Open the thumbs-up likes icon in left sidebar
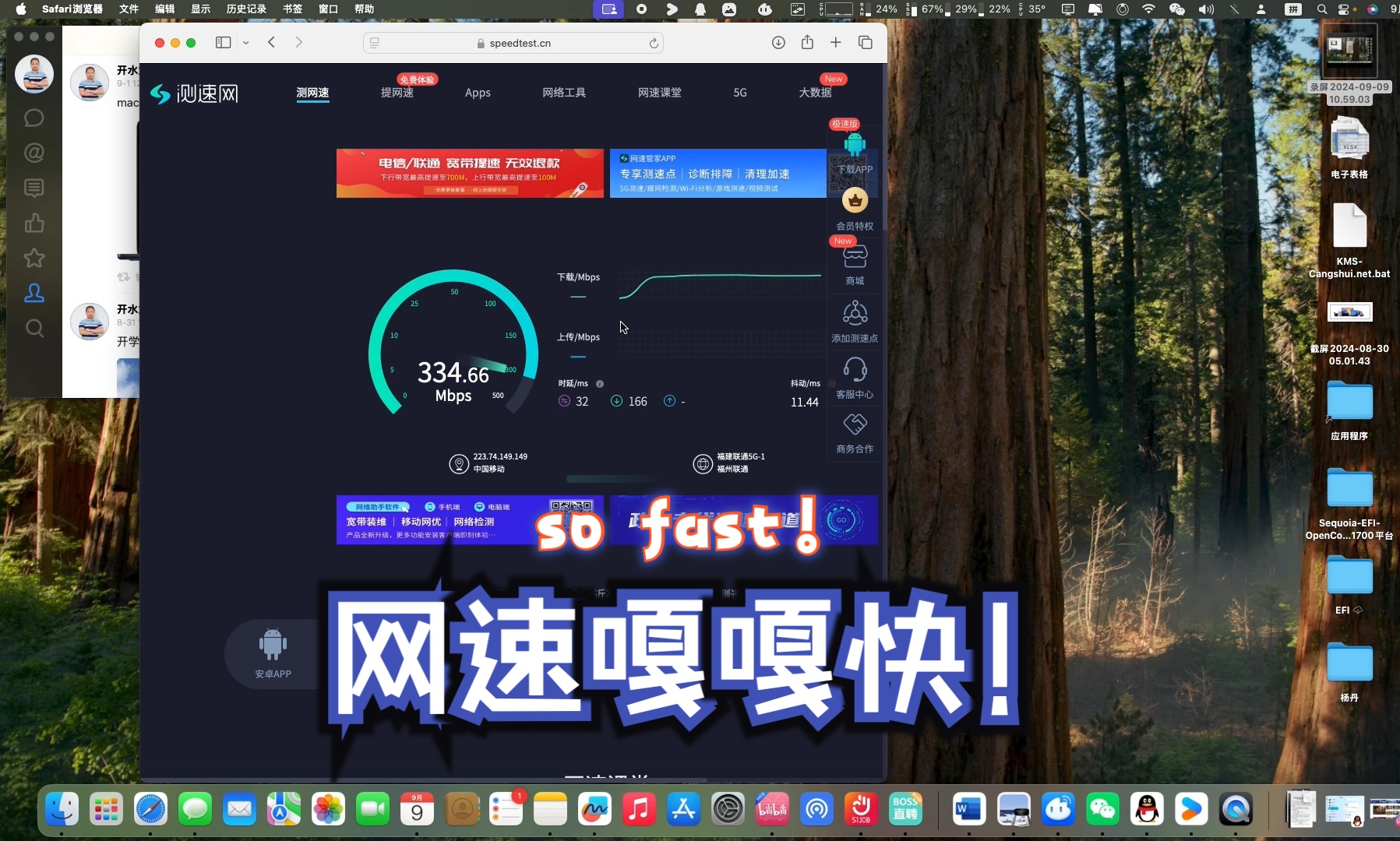The height and width of the screenshot is (841, 1400). [x=34, y=223]
